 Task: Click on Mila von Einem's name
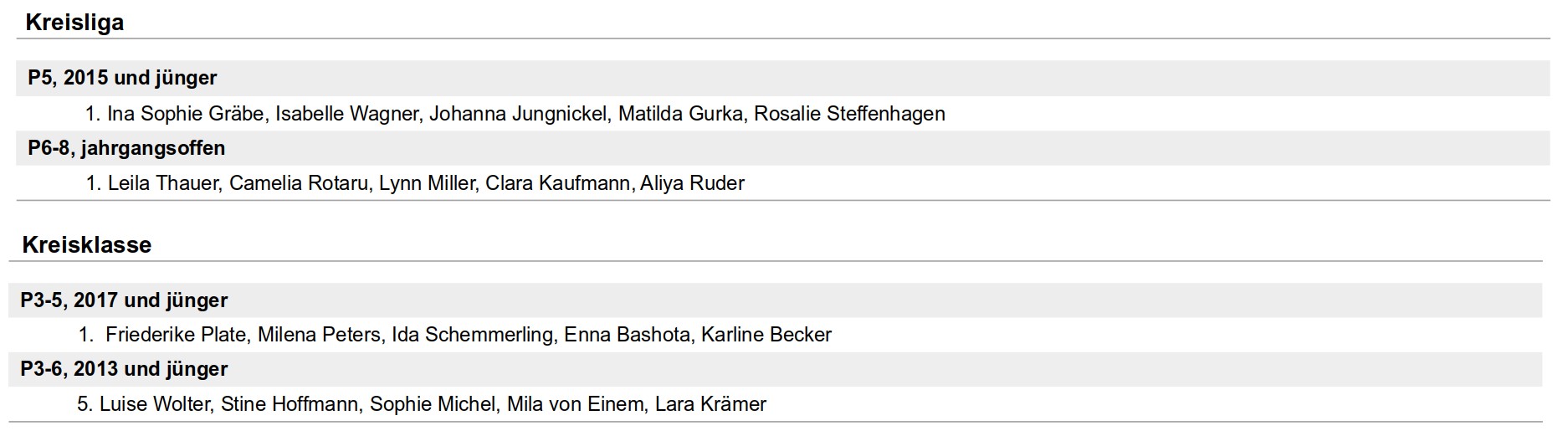575,404
